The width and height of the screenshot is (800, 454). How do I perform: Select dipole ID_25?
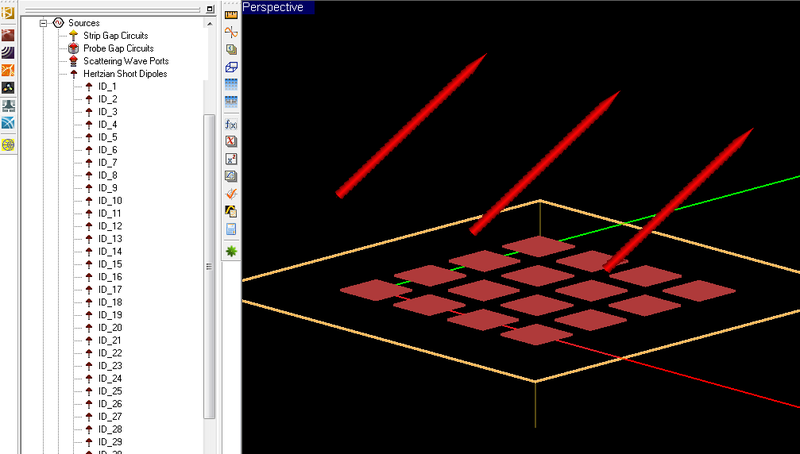pos(110,391)
